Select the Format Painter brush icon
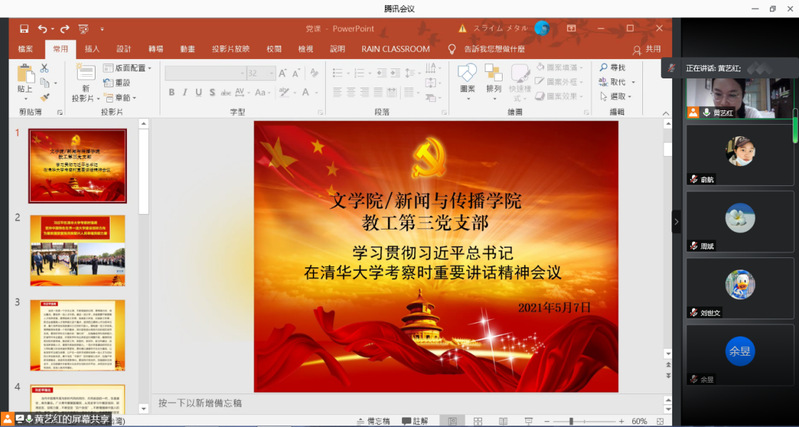Image resolution: width=799 pixels, height=427 pixels. [x=45, y=97]
